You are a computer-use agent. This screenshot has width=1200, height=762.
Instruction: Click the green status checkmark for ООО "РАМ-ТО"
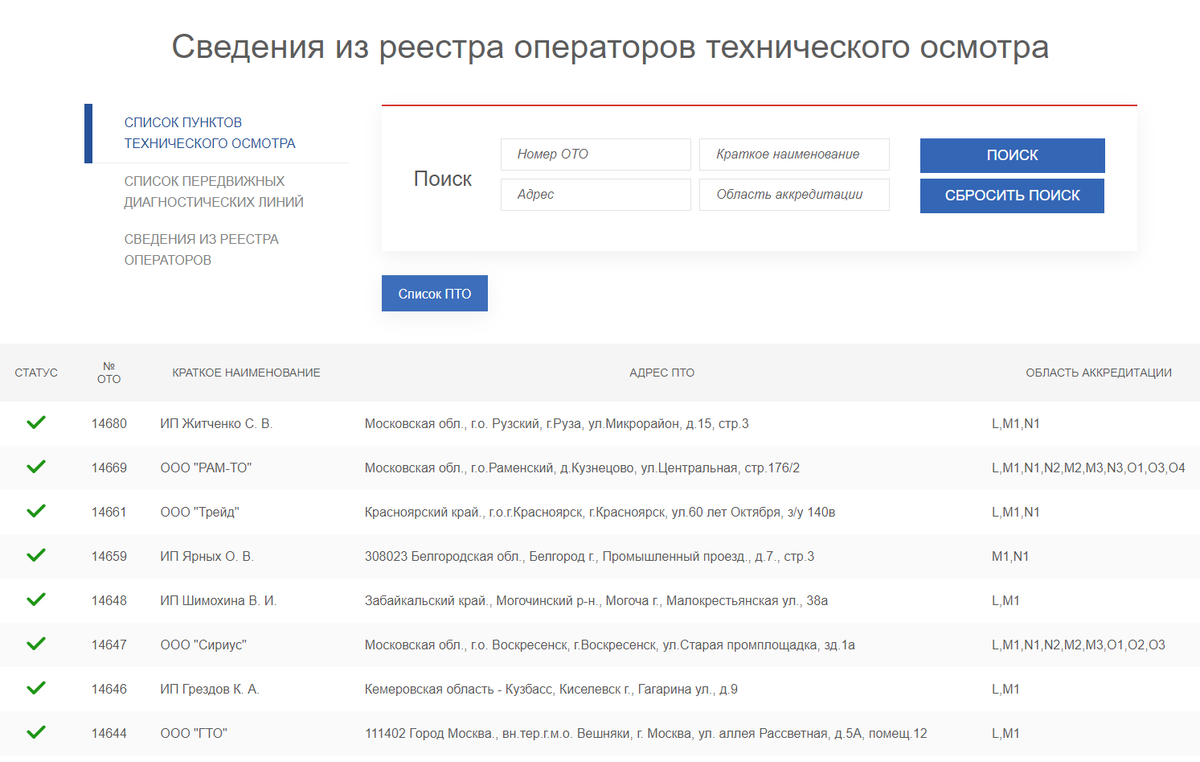point(36,467)
